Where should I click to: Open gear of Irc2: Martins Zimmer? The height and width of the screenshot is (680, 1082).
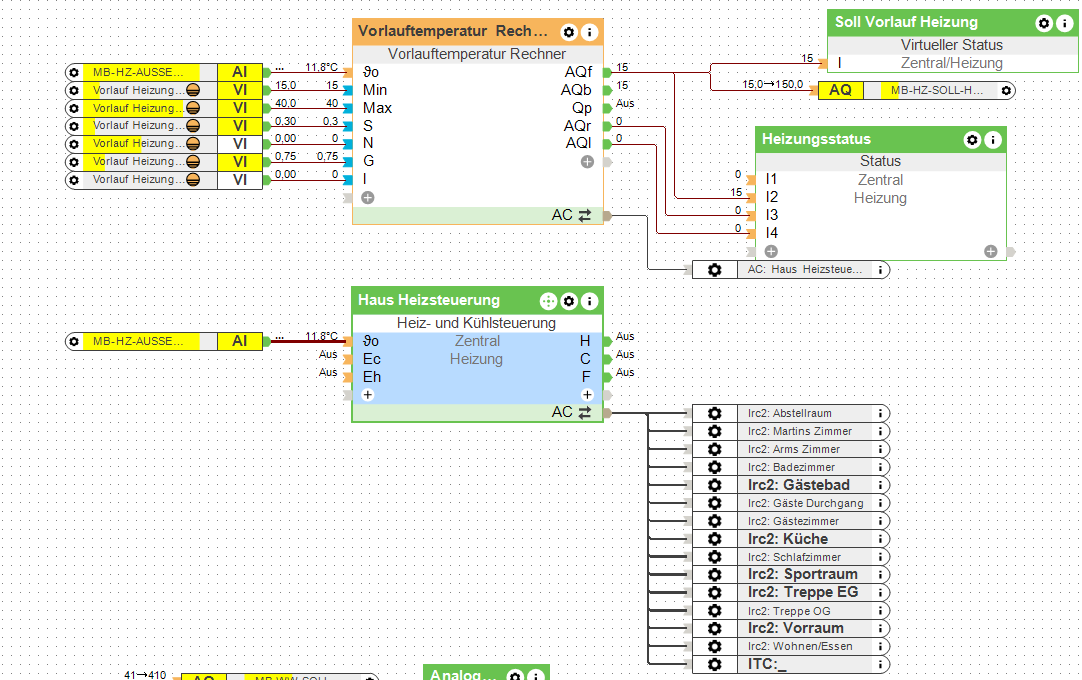click(715, 431)
